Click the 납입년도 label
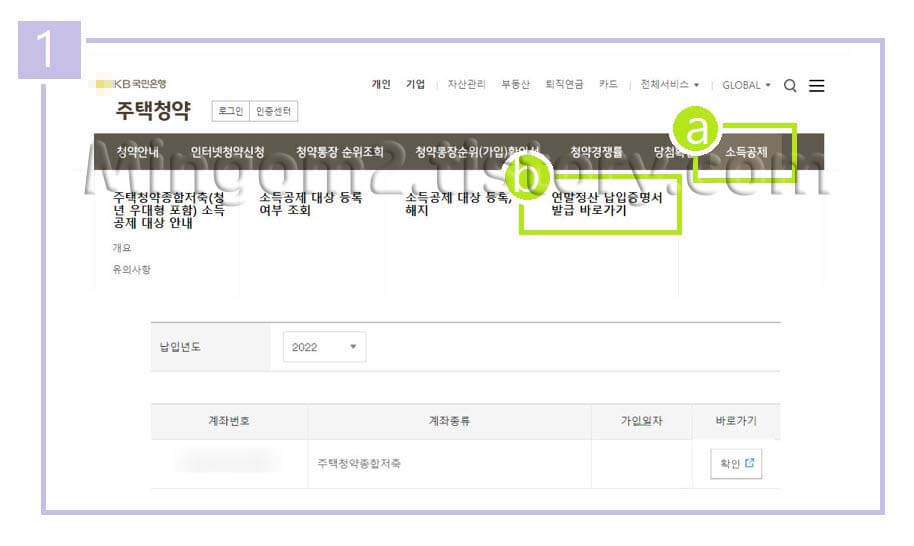This screenshot has width=914, height=546. [180, 347]
